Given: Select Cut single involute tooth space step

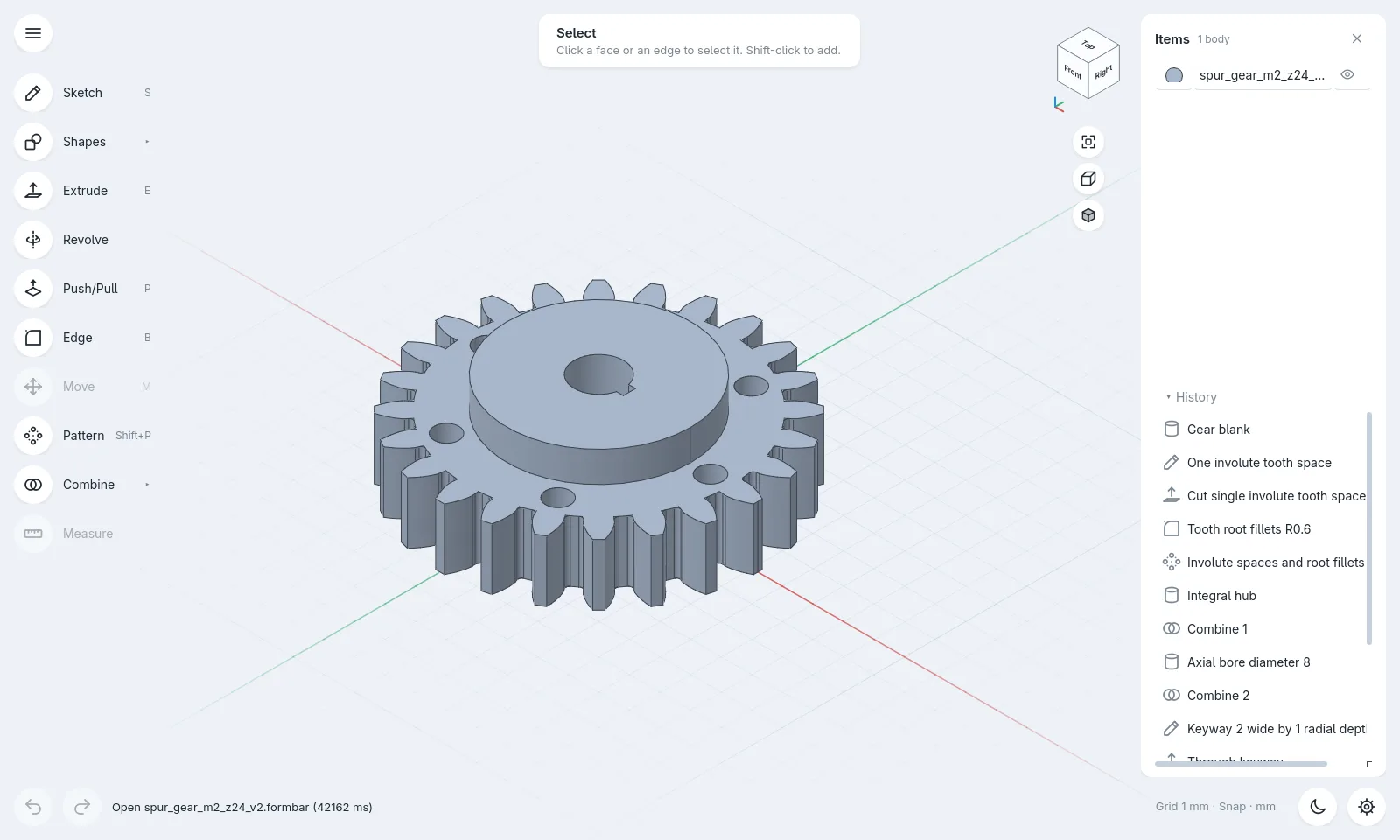Looking at the screenshot, I should click(1263, 496).
